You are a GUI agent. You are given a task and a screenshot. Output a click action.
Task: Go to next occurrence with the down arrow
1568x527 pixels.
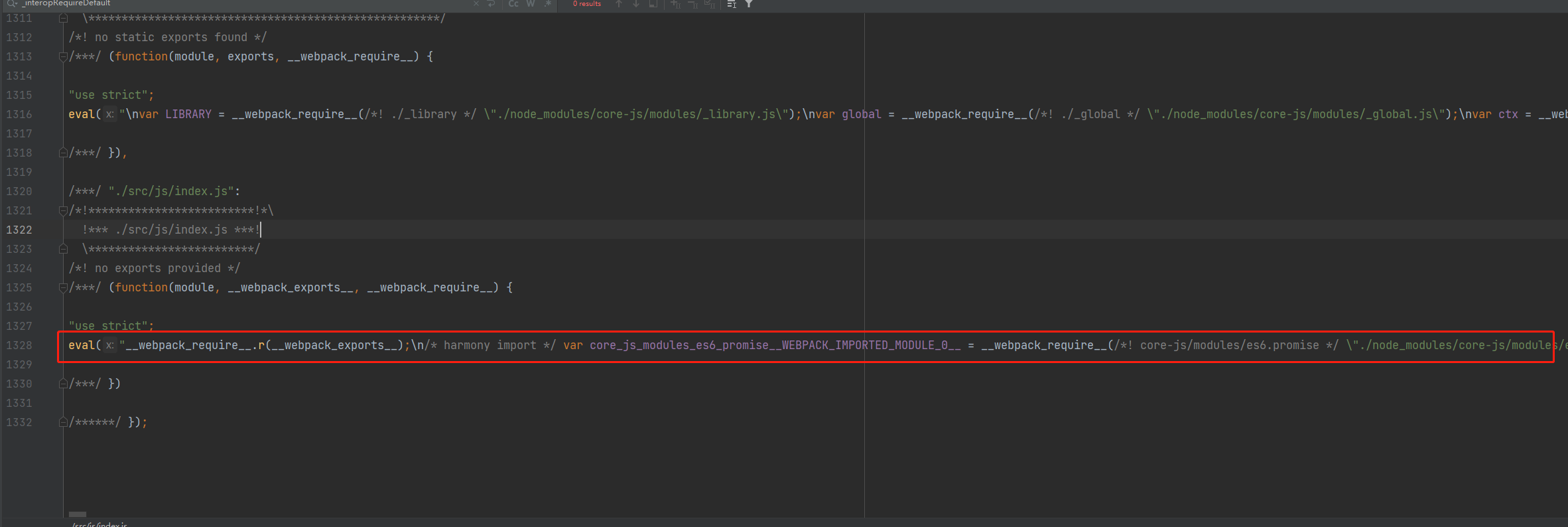(636, 3)
